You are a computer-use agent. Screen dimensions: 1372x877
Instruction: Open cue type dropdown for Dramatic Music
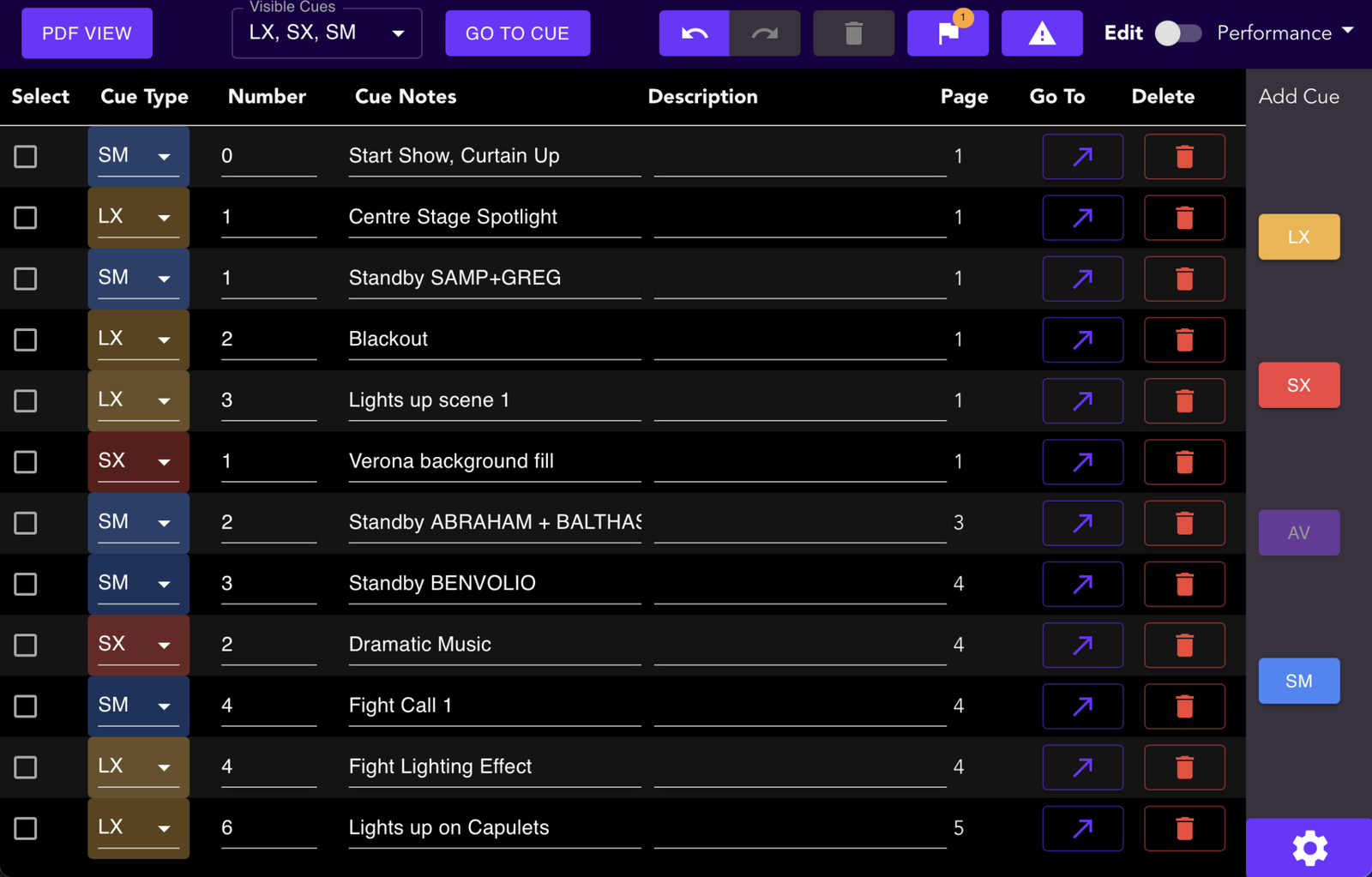tap(138, 645)
